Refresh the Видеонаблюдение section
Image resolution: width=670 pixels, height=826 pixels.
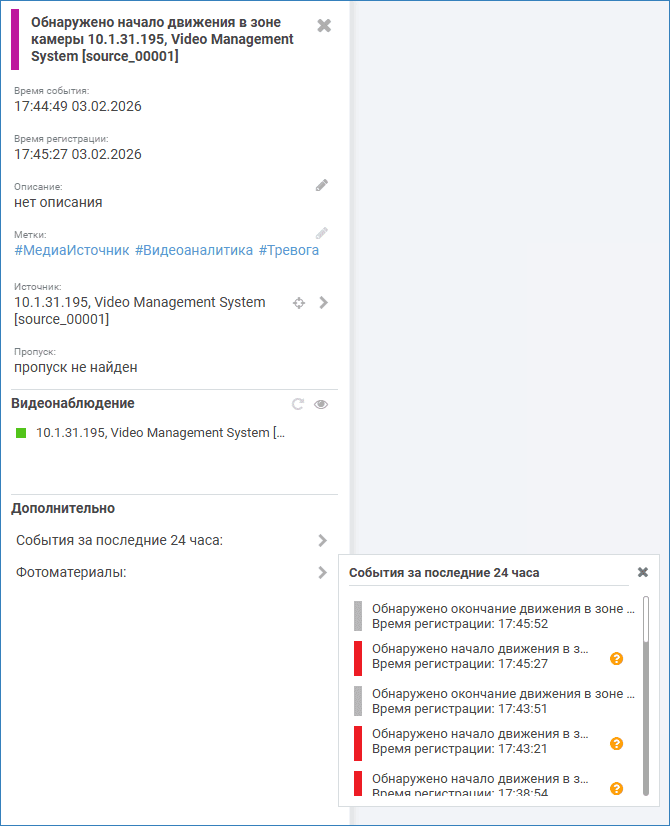tap(297, 404)
